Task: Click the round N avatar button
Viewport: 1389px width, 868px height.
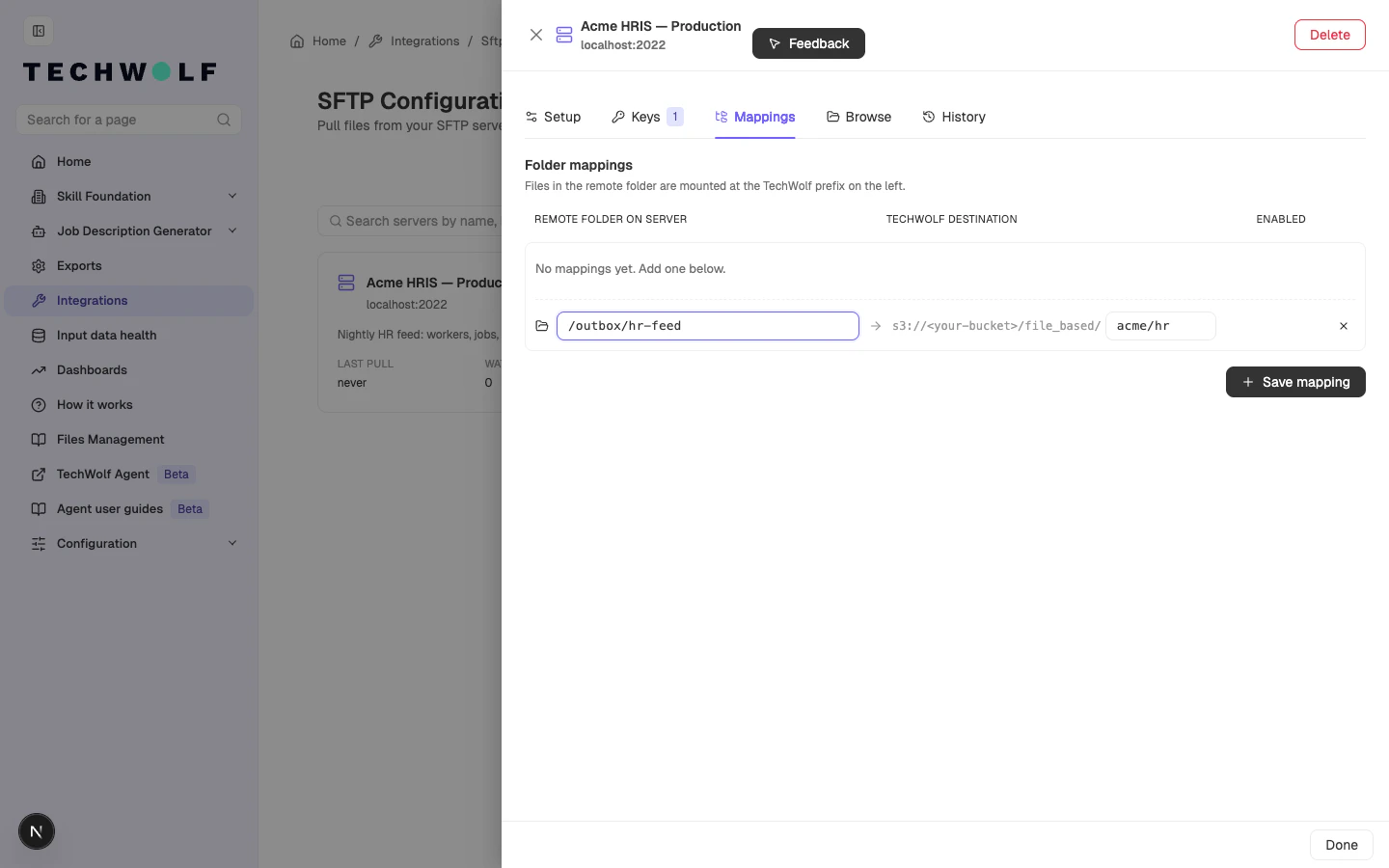Action: [x=37, y=831]
